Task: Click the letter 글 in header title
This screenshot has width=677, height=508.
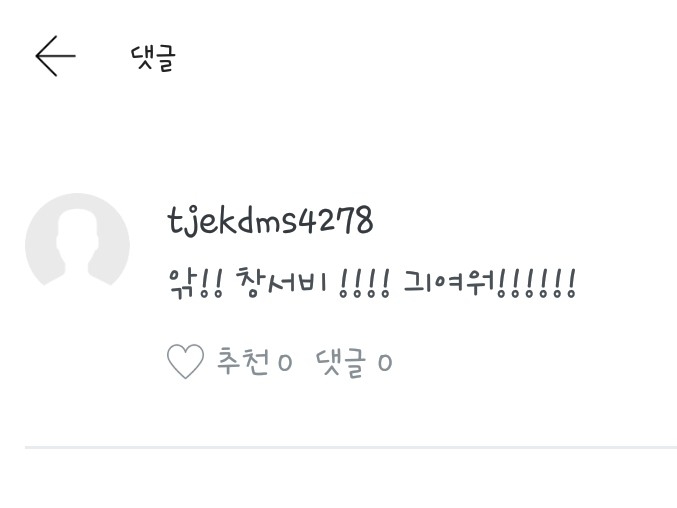Action: (x=165, y=59)
